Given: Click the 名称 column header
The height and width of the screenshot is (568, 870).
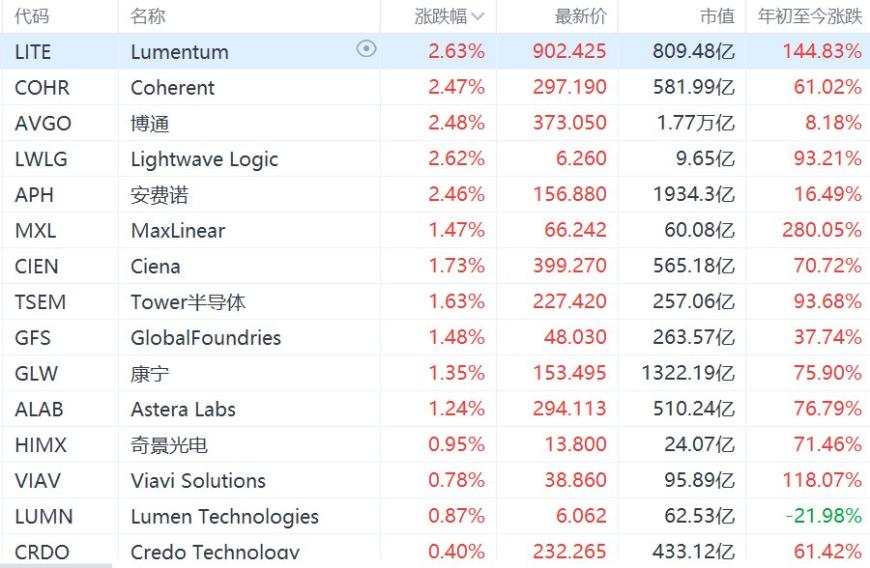Looking at the screenshot, I should pos(148,16).
